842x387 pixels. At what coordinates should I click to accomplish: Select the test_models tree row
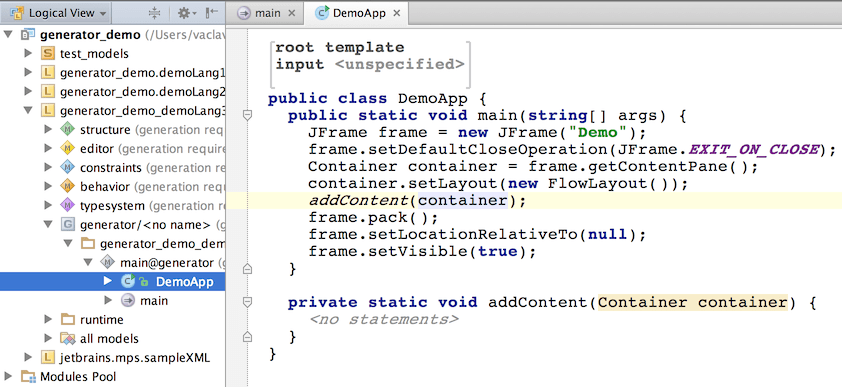click(113, 54)
